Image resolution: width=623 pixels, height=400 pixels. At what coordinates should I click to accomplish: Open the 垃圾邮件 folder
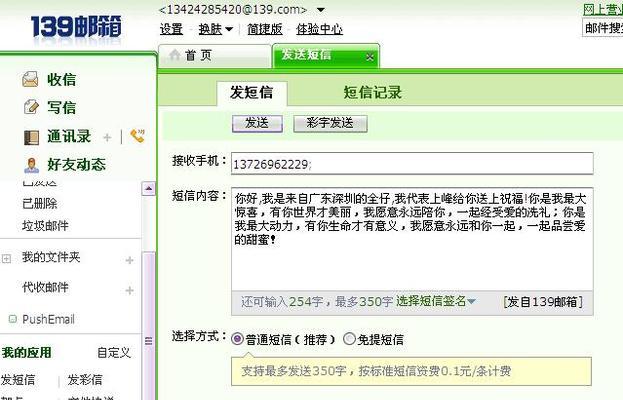[x=45, y=226]
